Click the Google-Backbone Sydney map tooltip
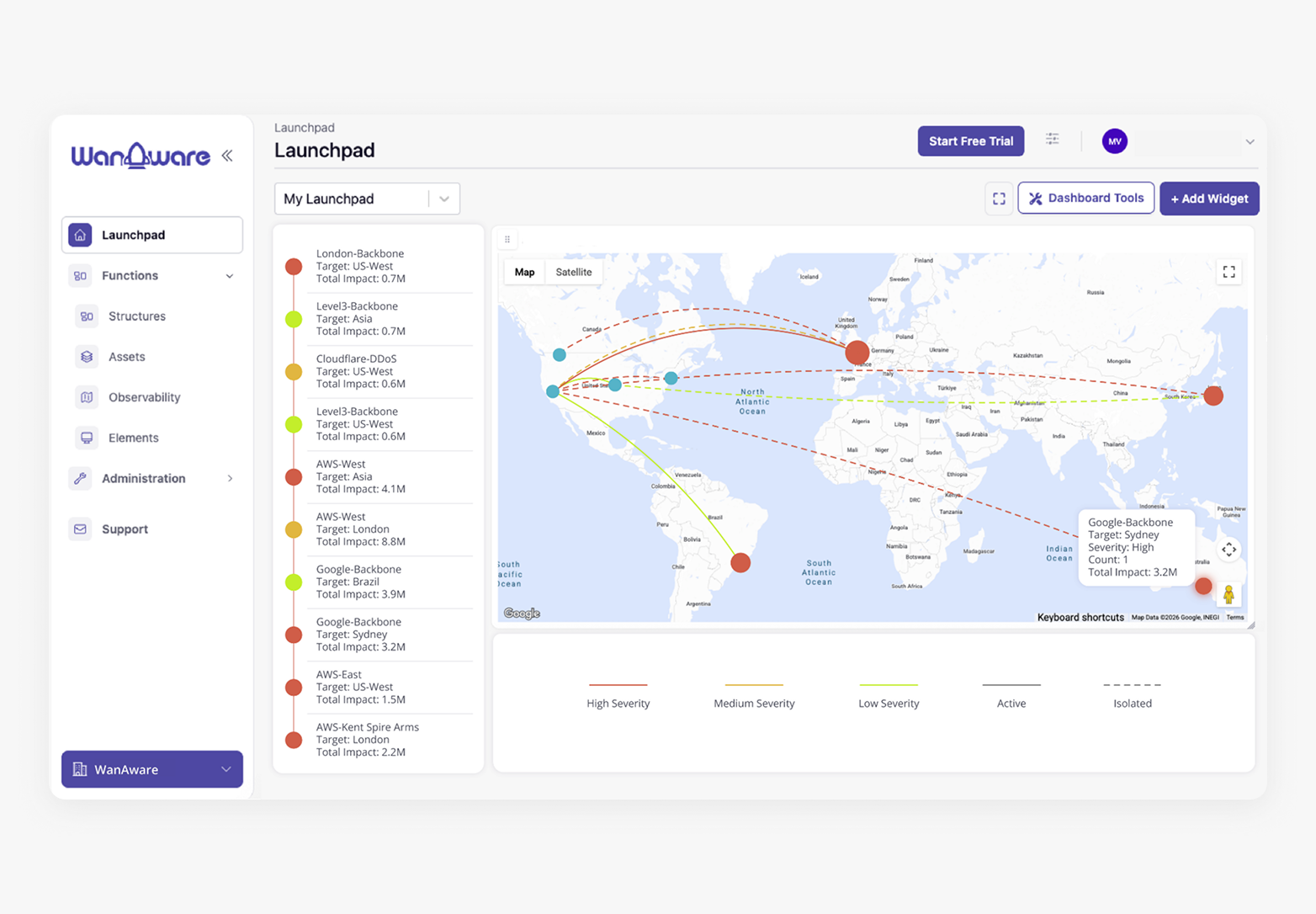1316x914 pixels. (x=1136, y=547)
